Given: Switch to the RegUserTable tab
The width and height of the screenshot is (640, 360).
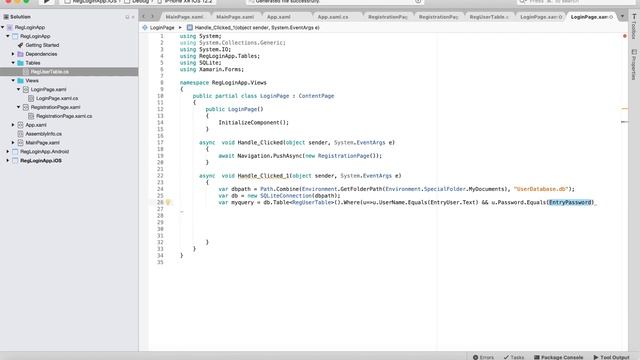Looking at the screenshot, I should [489, 17].
